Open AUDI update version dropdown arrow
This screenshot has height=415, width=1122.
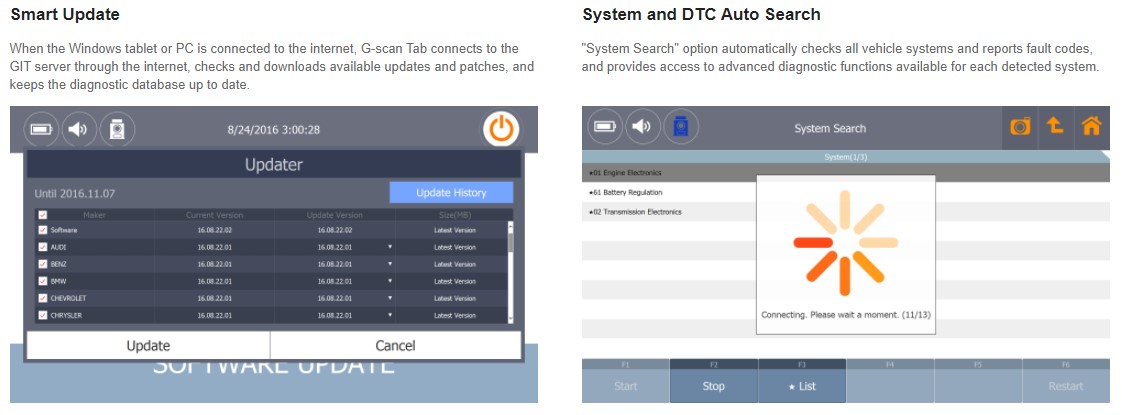pyautogui.click(x=390, y=247)
